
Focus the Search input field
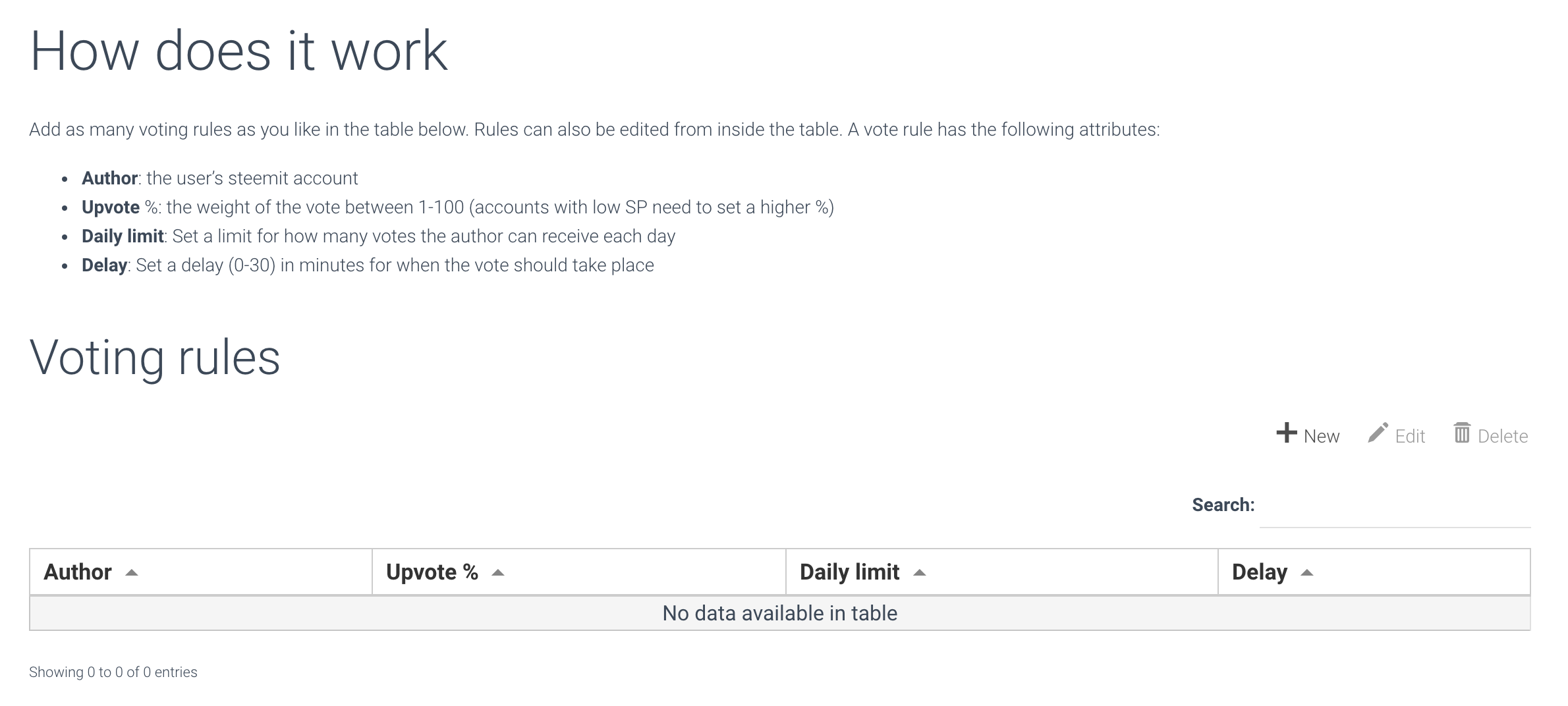coord(1394,507)
